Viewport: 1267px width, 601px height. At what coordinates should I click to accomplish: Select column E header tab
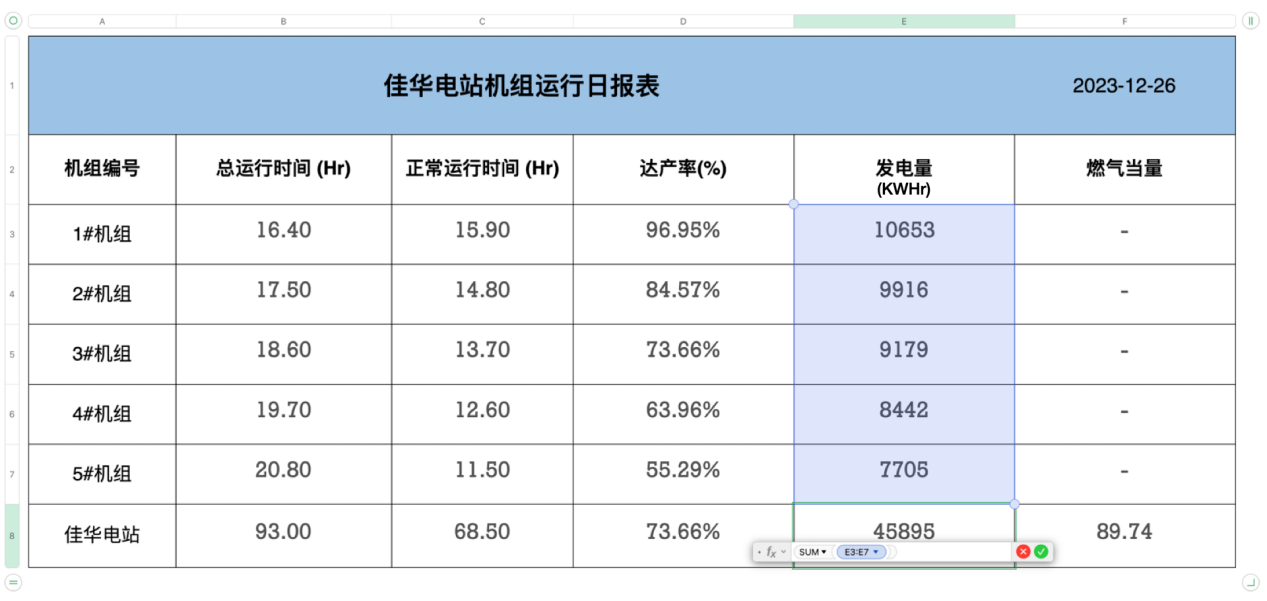coord(904,21)
